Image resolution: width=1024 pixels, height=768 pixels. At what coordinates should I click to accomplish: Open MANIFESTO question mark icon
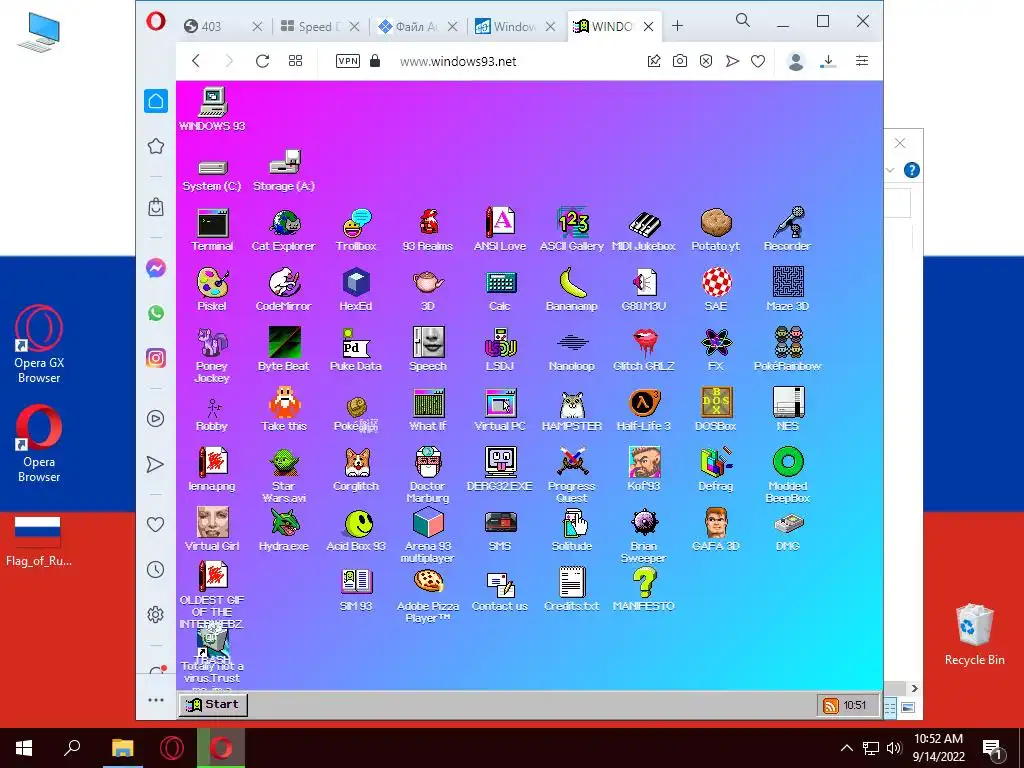644,583
